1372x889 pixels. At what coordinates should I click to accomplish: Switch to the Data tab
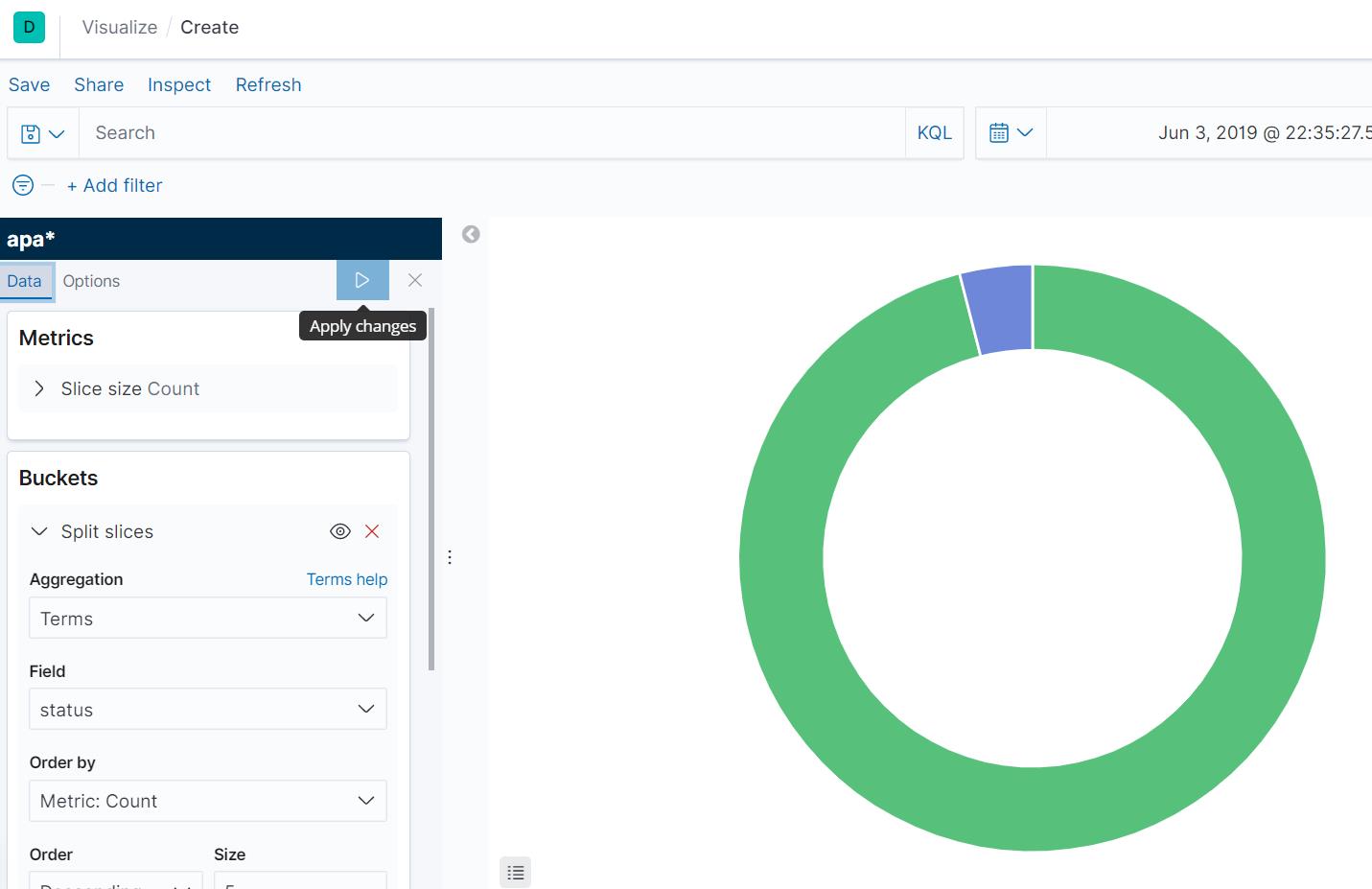[24, 281]
